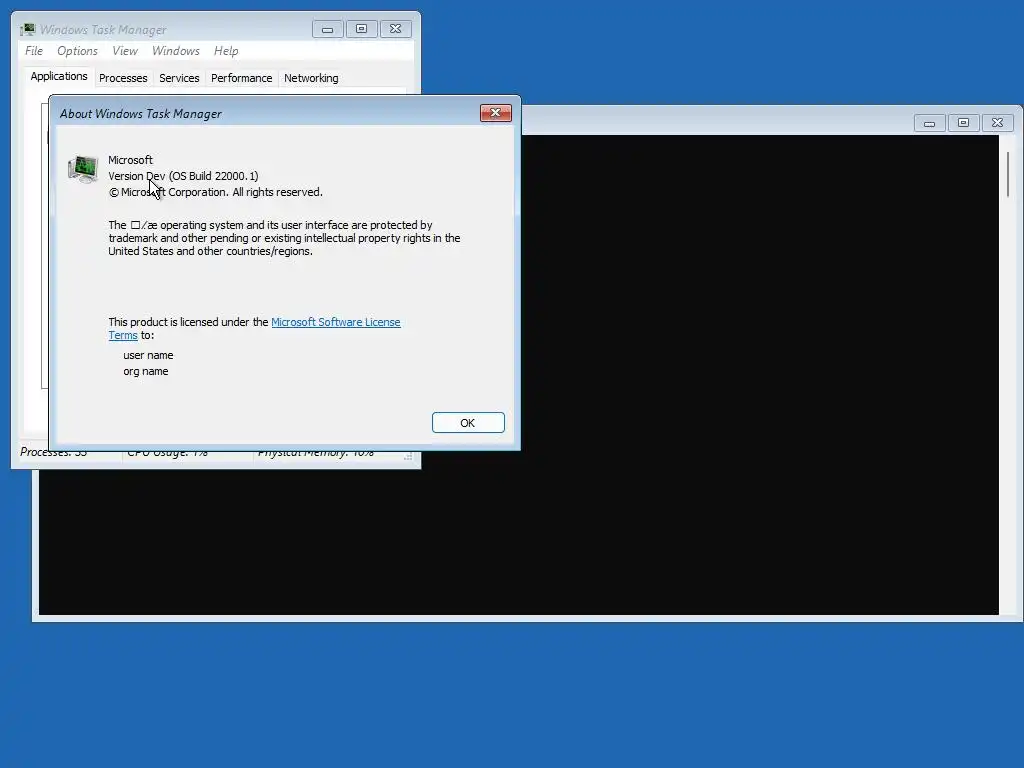
Task: Click the console window vertical scrollbar
Action: (1008, 174)
